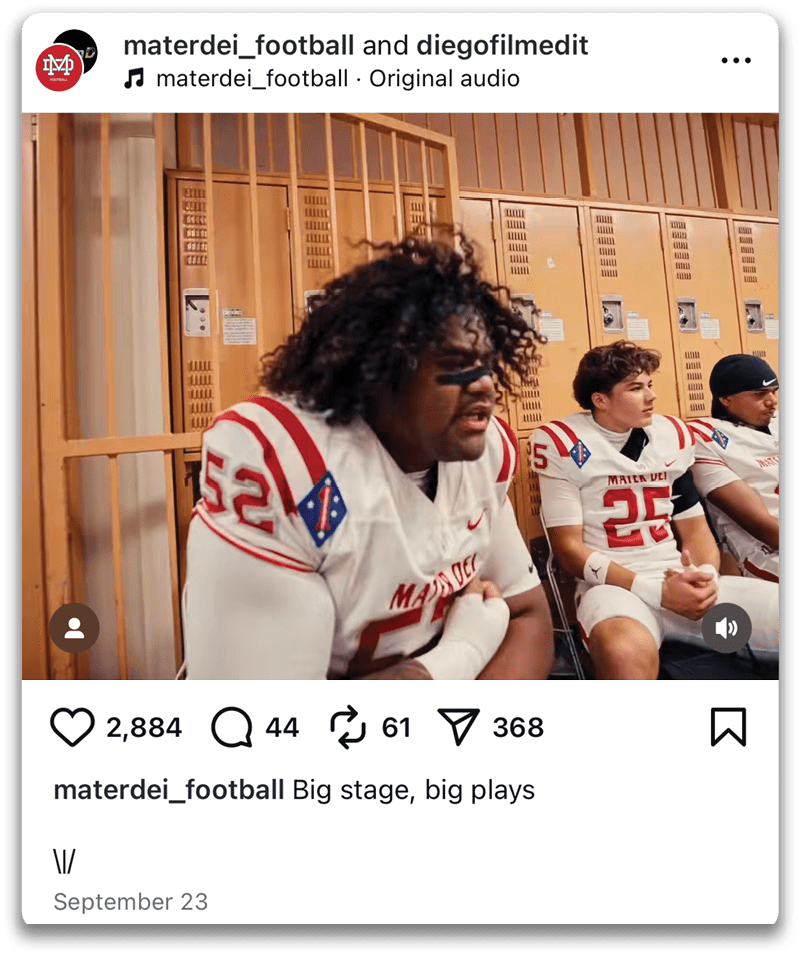This screenshot has height=961, width=800.
Task: Click the locker room video to pause it
Action: [x=400, y=400]
